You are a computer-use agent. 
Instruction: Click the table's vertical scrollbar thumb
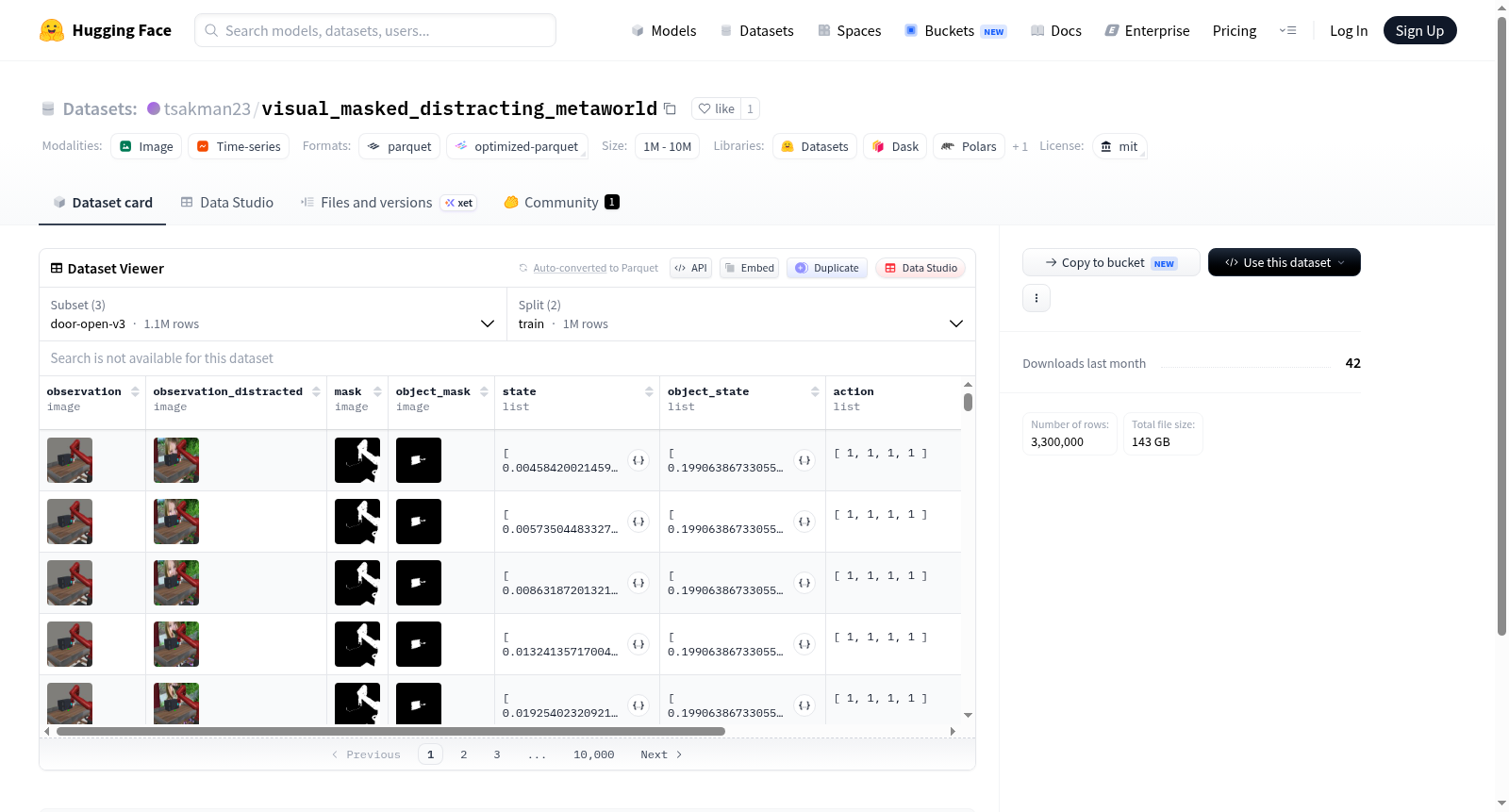coord(968,402)
